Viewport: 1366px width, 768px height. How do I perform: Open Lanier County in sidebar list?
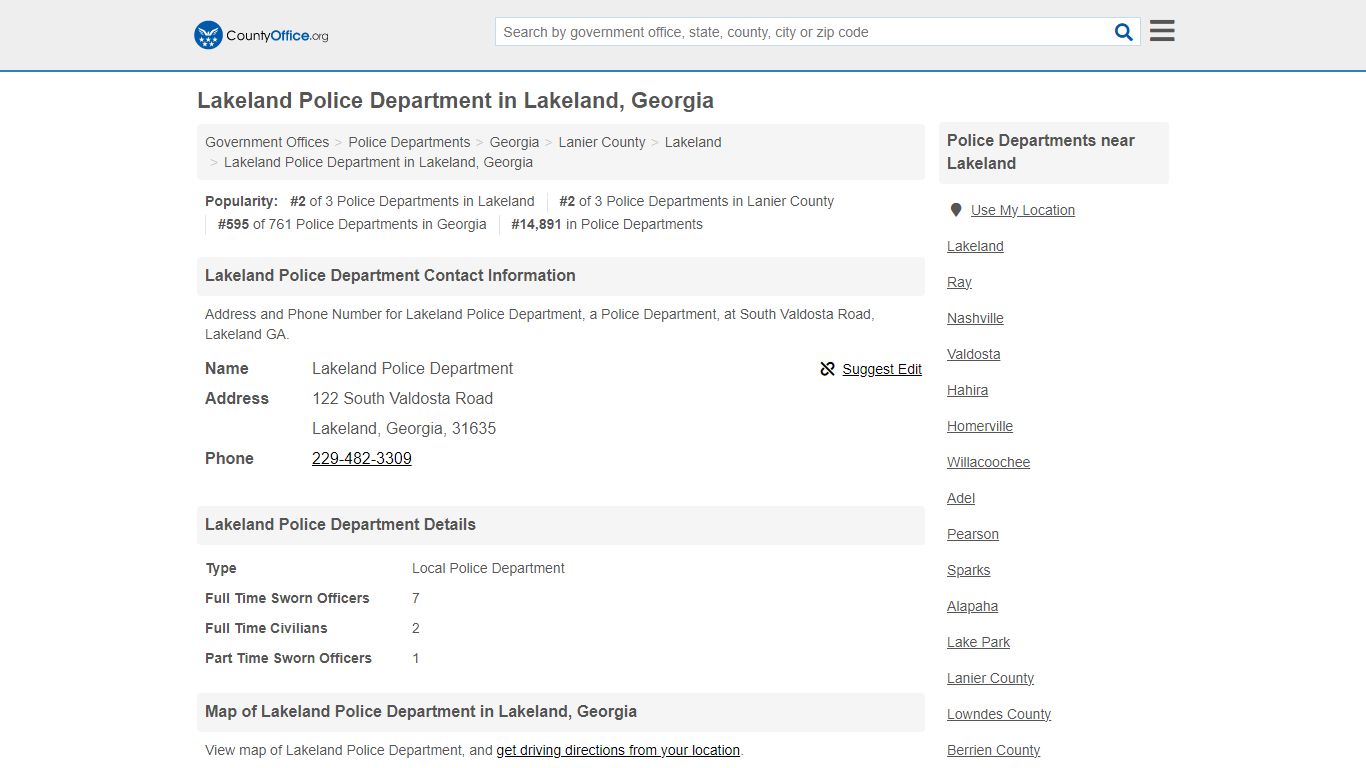pos(990,678)
